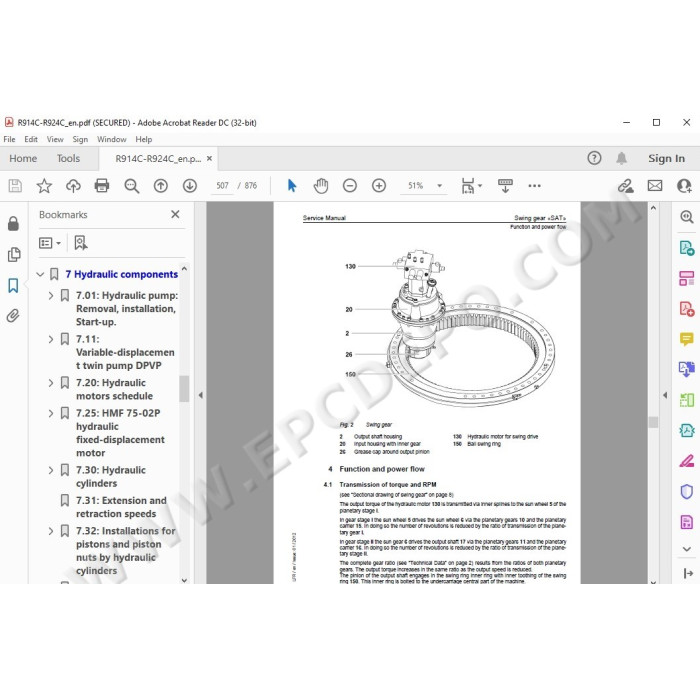Image resolution: width=700 pixels, height=700 pixels.
Task: Open the Organize Pages tool in the right pane
Action: pos(687,400)
